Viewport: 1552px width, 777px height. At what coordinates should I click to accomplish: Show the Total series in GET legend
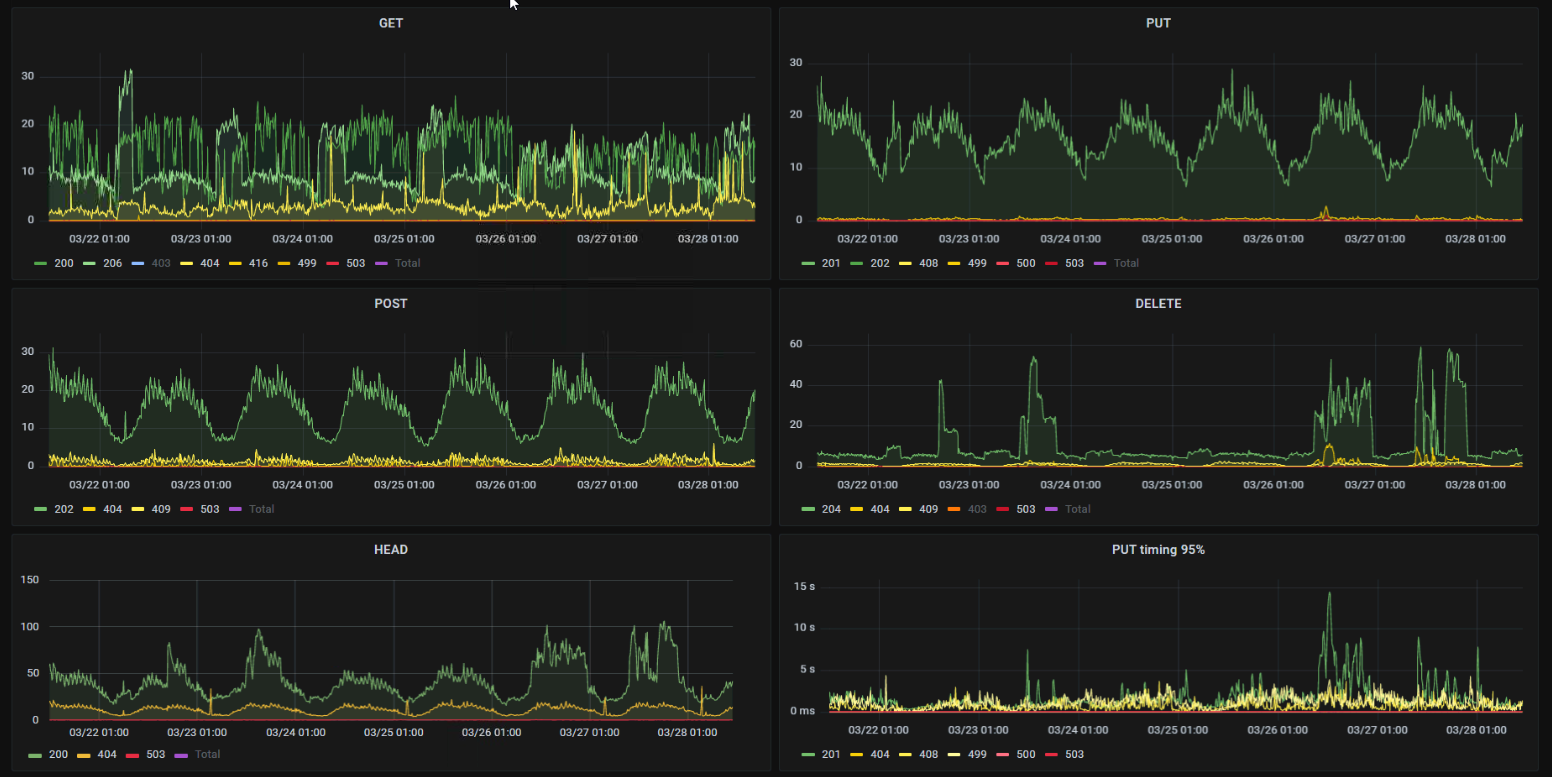(x=407, y=263)
